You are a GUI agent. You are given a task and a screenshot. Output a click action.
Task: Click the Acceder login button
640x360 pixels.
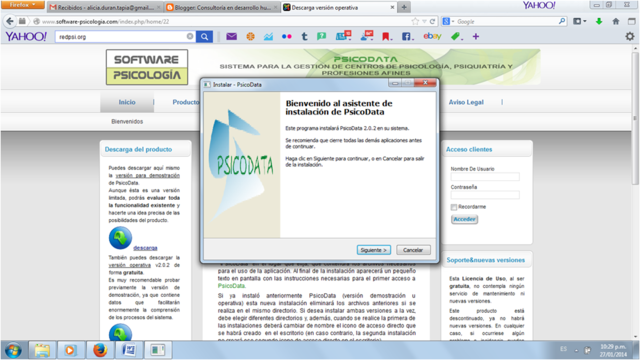coord(464,219)
